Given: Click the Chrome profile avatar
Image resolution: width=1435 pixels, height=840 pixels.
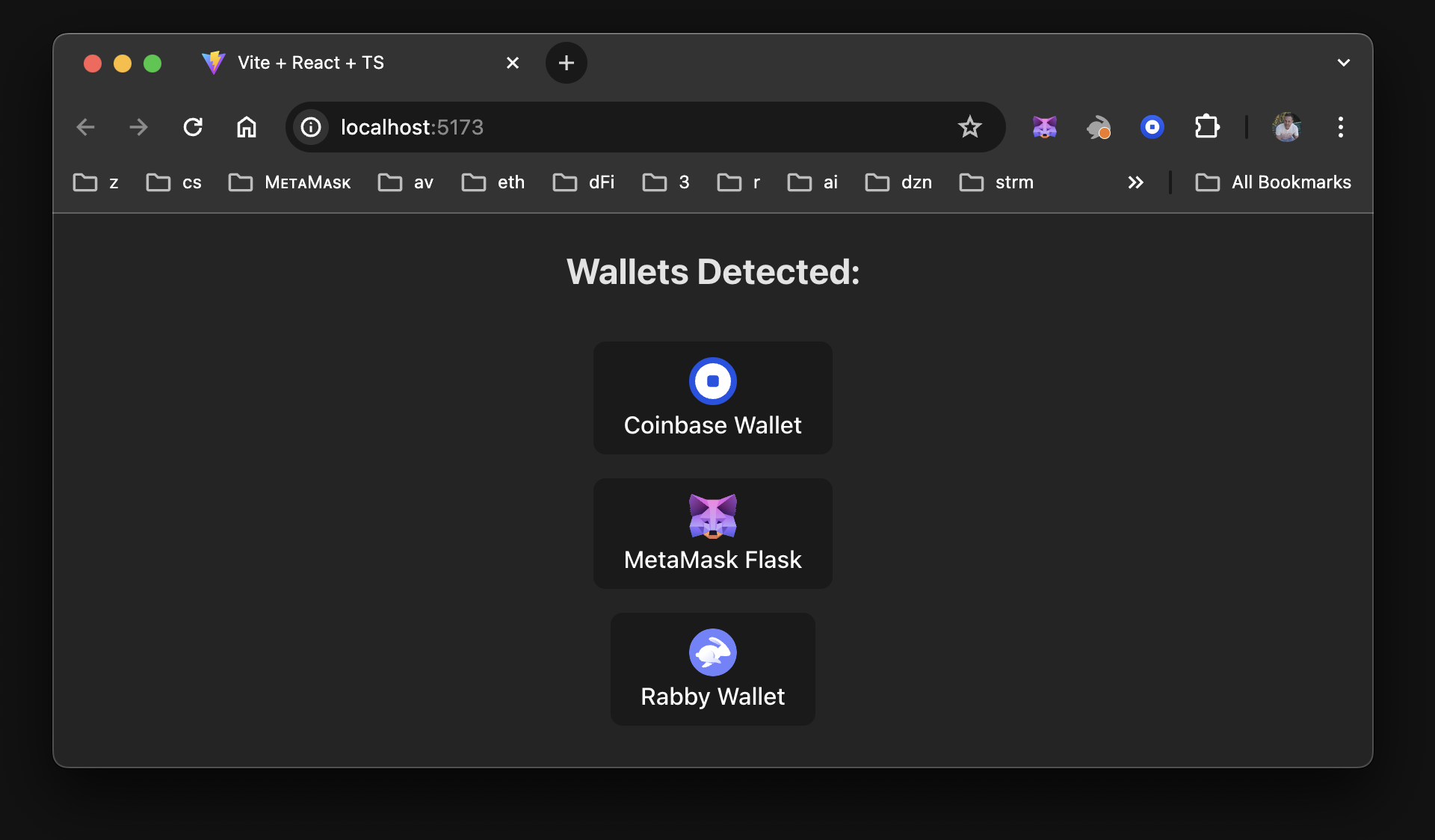Looking at the screenshot, I should pyautogui.click(x=1287, y=127).
